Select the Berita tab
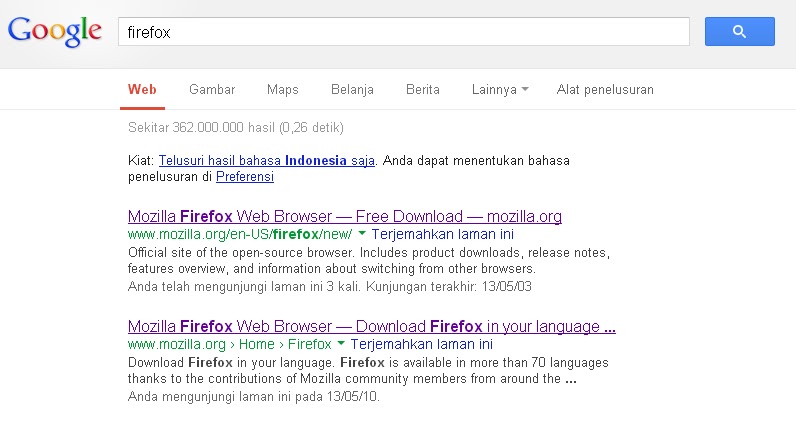This screenshot has height=424, width=796. 423,89
